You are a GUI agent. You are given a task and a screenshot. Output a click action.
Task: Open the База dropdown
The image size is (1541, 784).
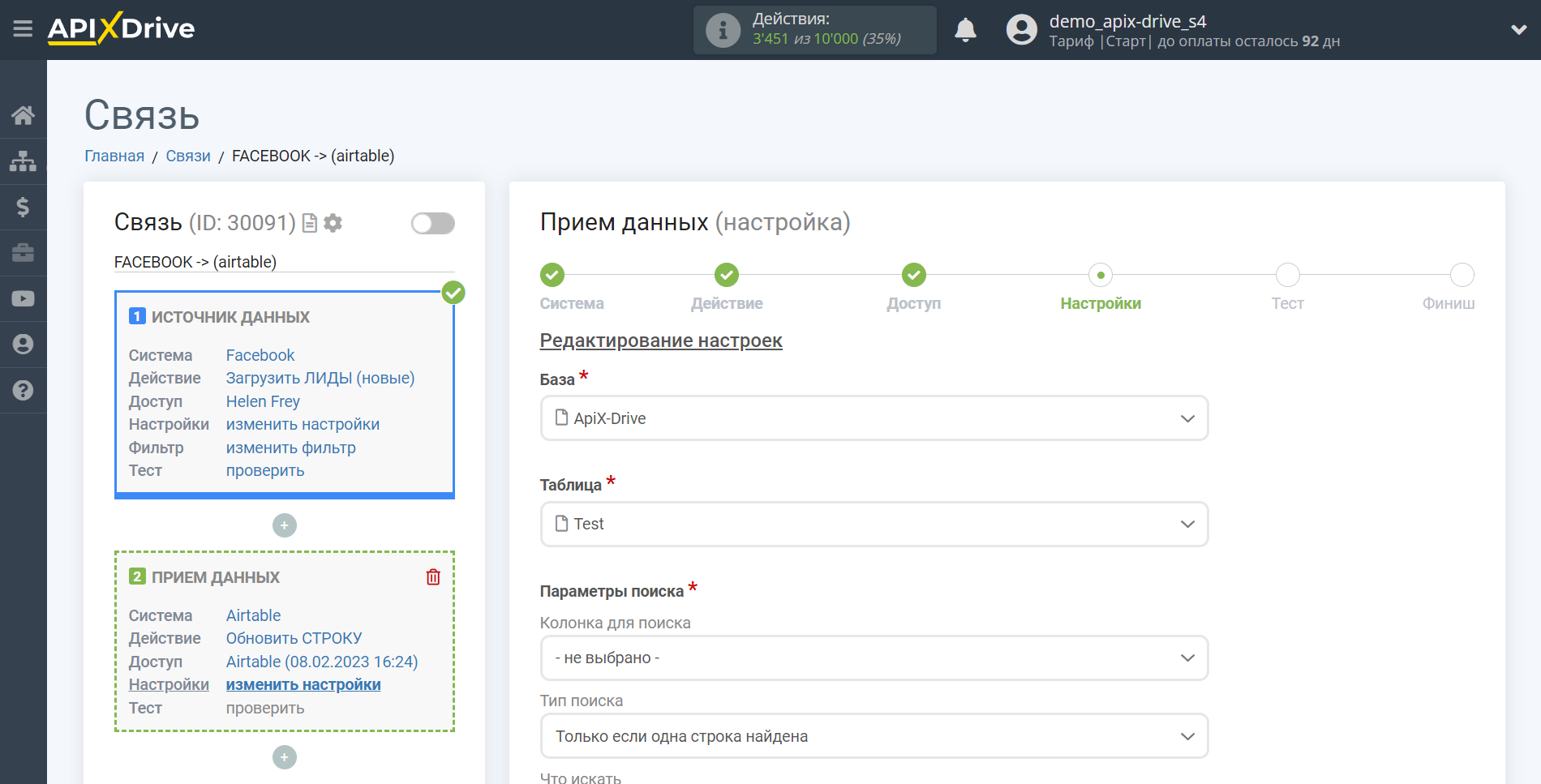click(874, 418)
